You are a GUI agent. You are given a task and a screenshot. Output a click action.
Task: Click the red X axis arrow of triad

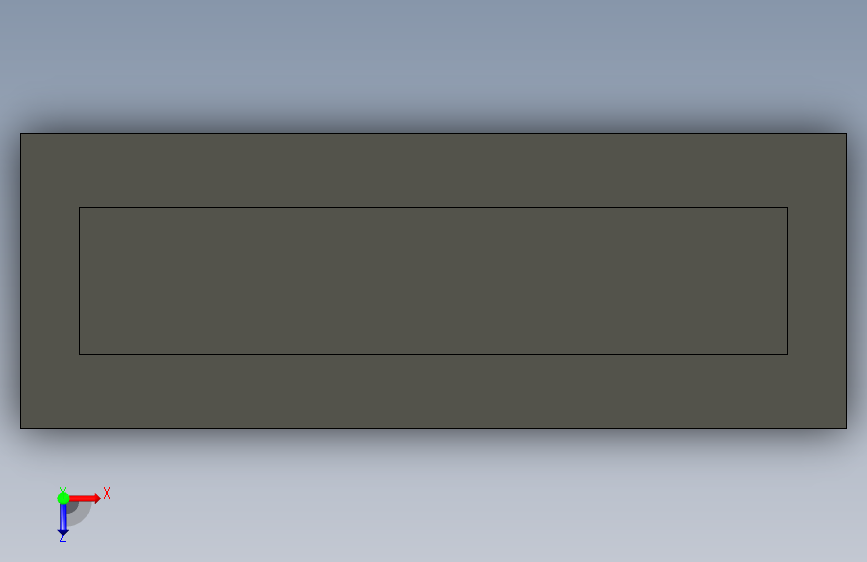coord(85,498)
